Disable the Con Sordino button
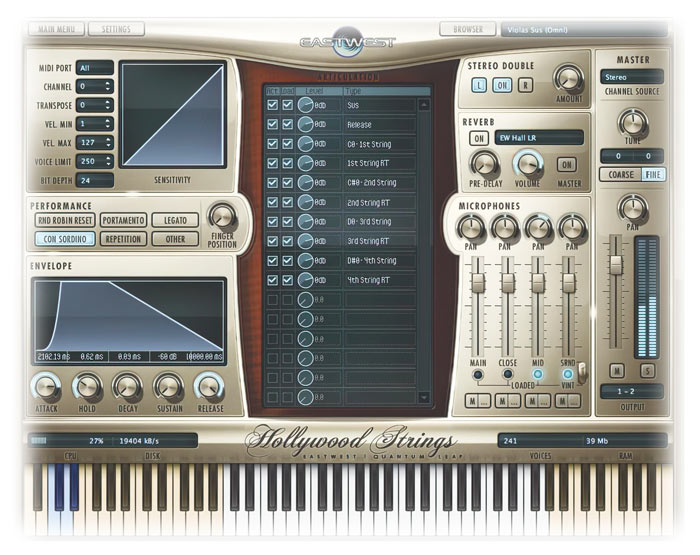Viewport: 700px width, 555px height. pos(65,239)
